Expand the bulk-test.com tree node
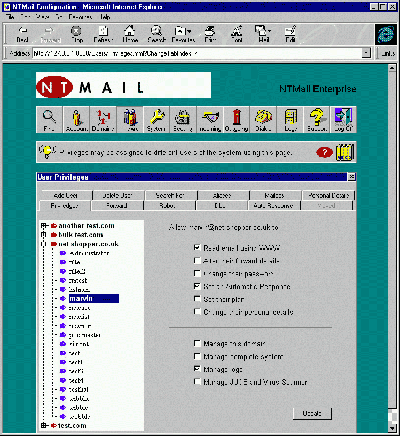The width and height of the screenshot is (400, 436). [x=43, y=235]
